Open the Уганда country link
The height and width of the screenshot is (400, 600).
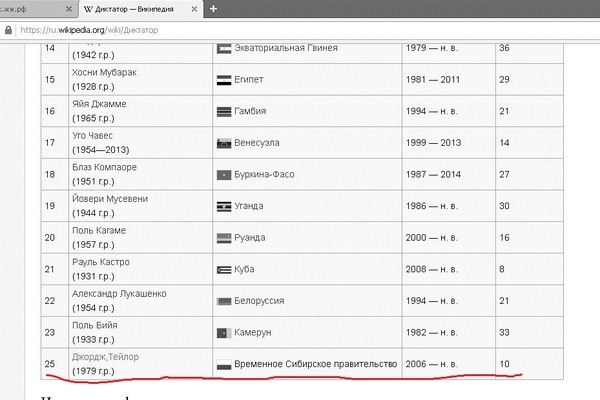point(249,206)
